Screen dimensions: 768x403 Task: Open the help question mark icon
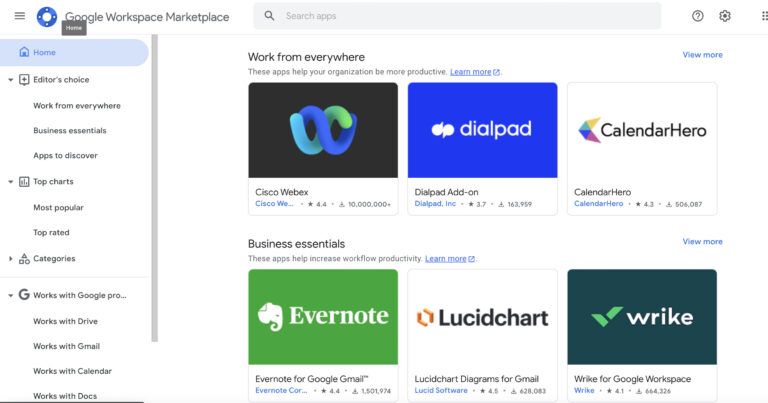[697, 16]
